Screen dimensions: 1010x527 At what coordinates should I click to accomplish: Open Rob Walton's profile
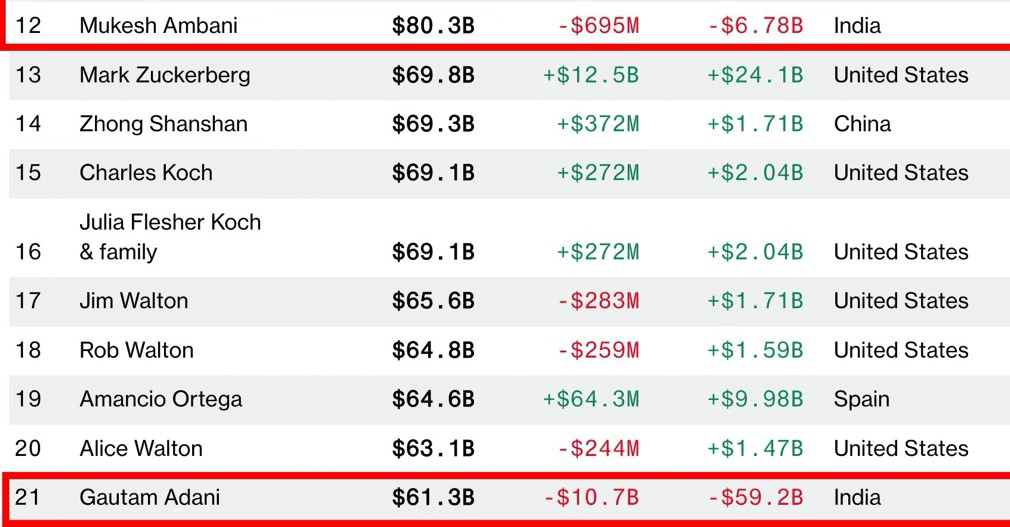(137, 350)
